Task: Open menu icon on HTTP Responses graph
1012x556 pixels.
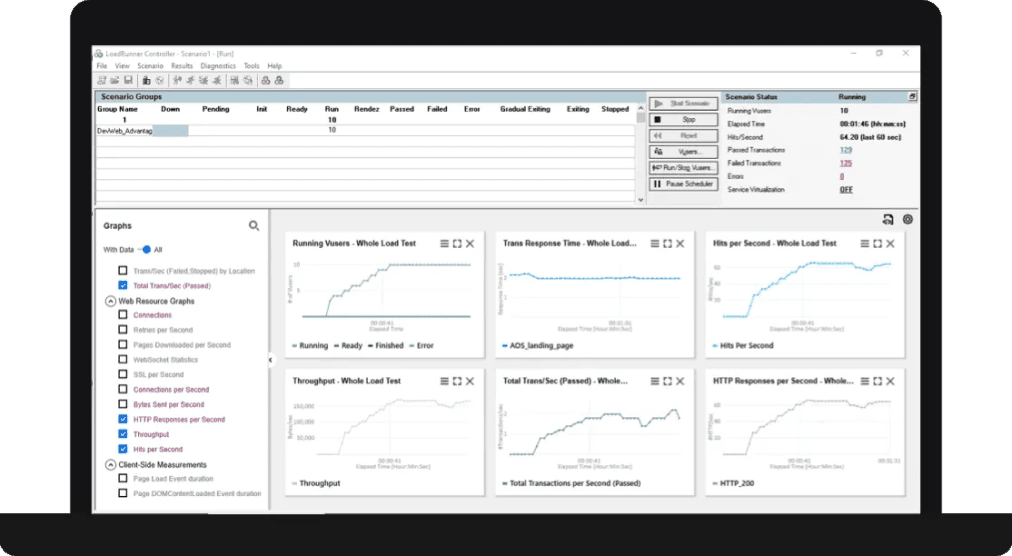Action: pyautogui.click(x=864, y=381)
